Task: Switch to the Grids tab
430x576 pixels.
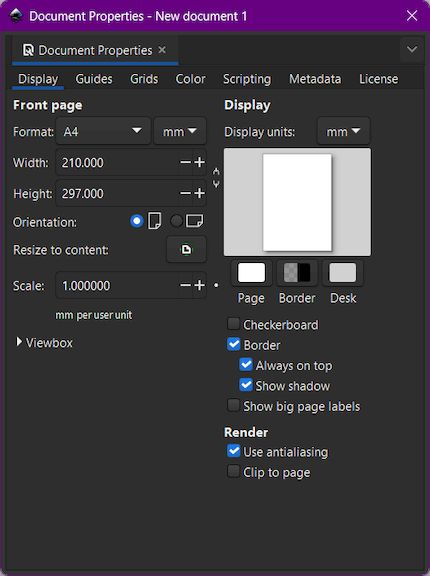Action: pyautogui.click(x=144, y=79)
